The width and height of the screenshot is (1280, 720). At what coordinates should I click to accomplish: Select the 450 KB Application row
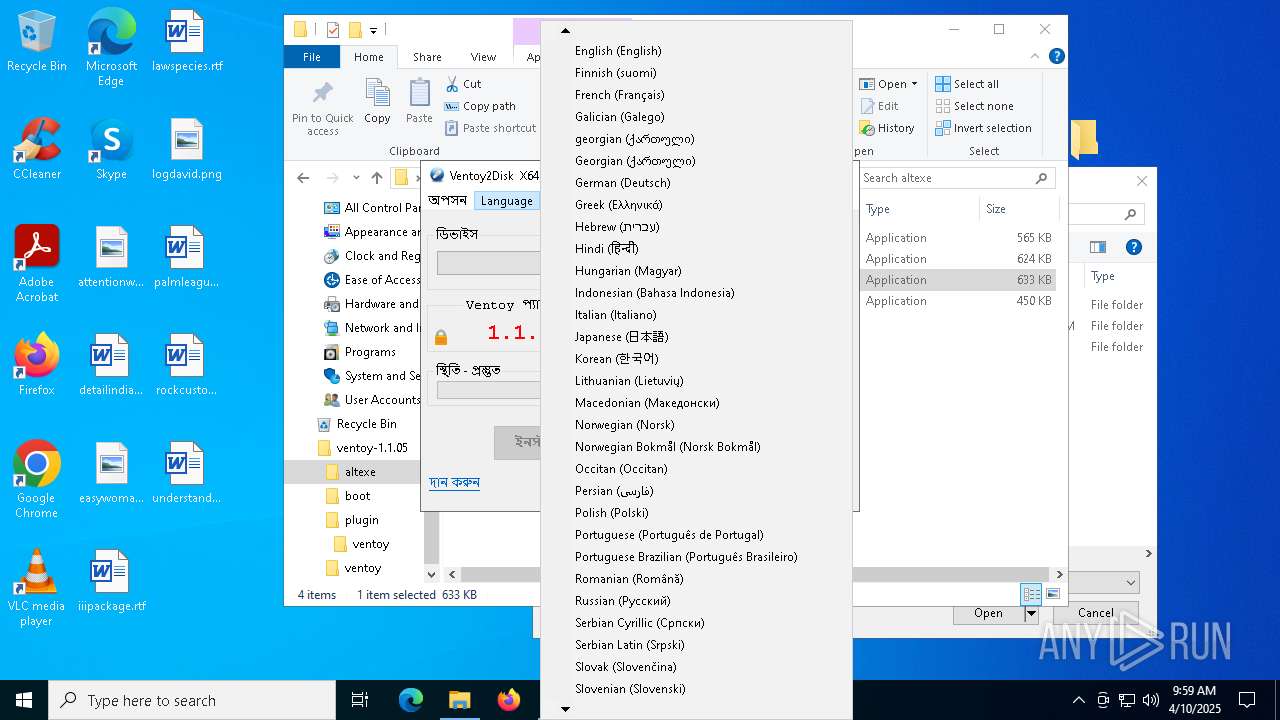click(x=958, y=301)
